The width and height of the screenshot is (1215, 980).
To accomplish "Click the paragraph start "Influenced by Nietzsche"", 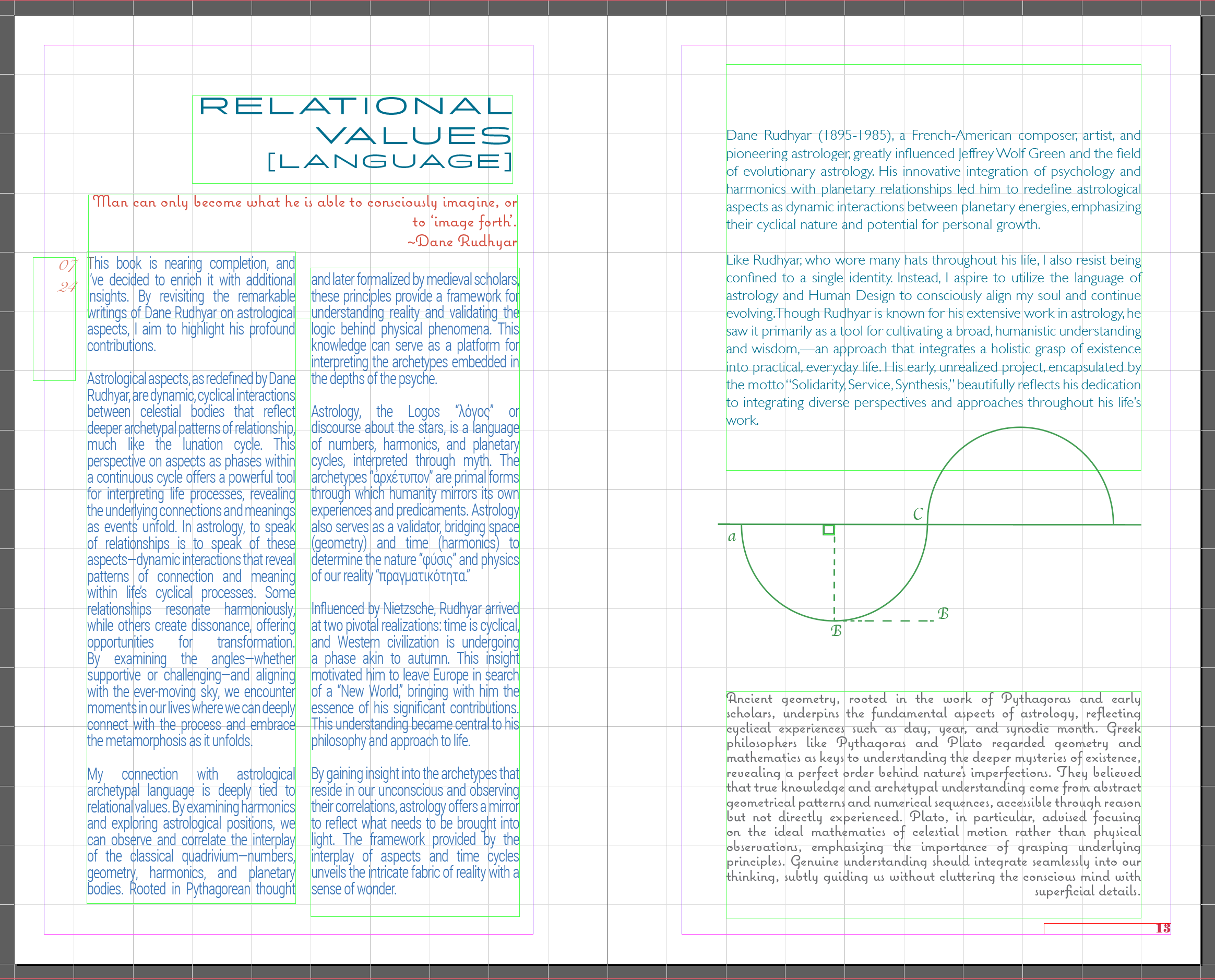I will tap(373, 609).
